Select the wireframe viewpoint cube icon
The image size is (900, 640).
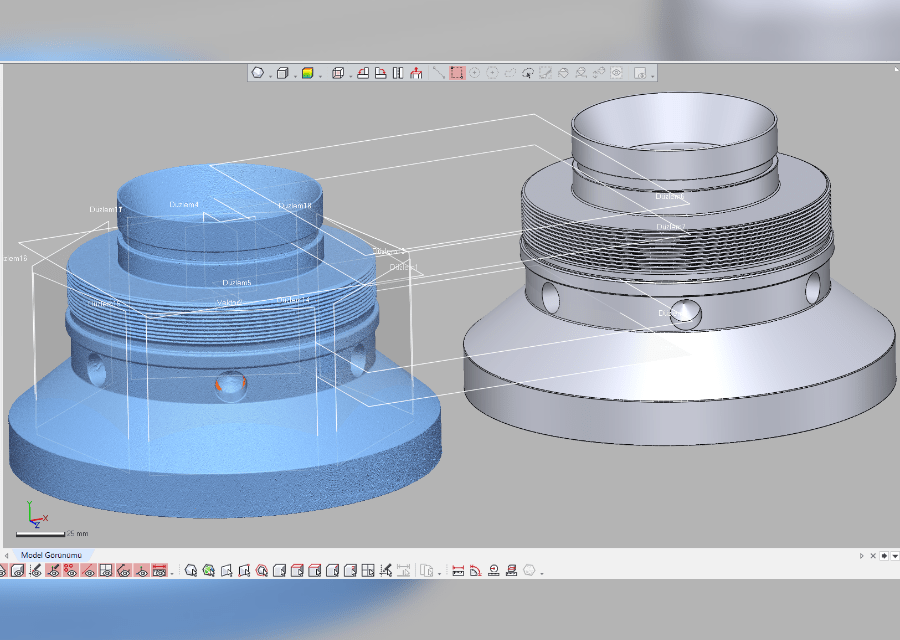338,73
